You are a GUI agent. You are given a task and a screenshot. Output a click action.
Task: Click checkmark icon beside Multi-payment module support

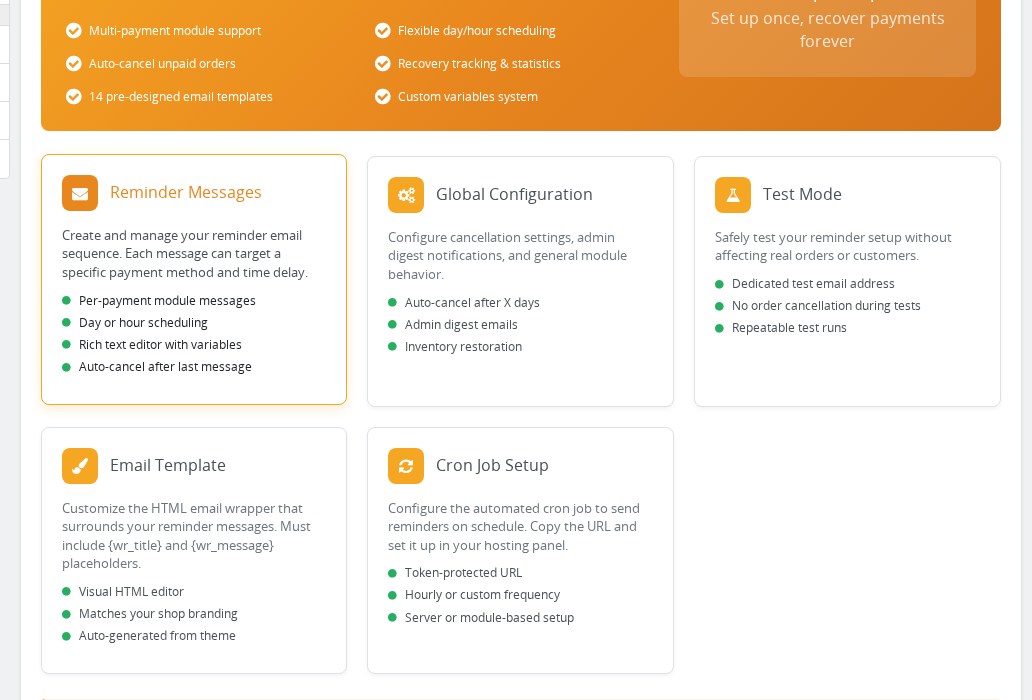coord(74,31)
